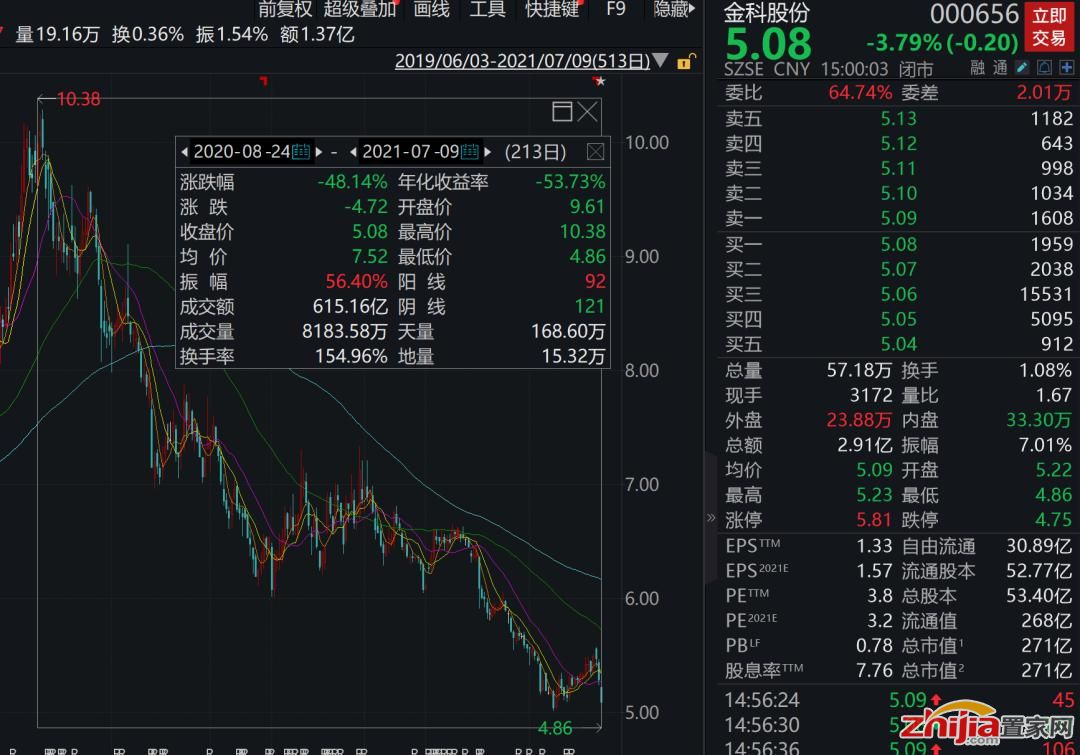This screenshot has width=1080, height=755.
Task: Select the 买一 bid price 5.08
Action: 899,245
